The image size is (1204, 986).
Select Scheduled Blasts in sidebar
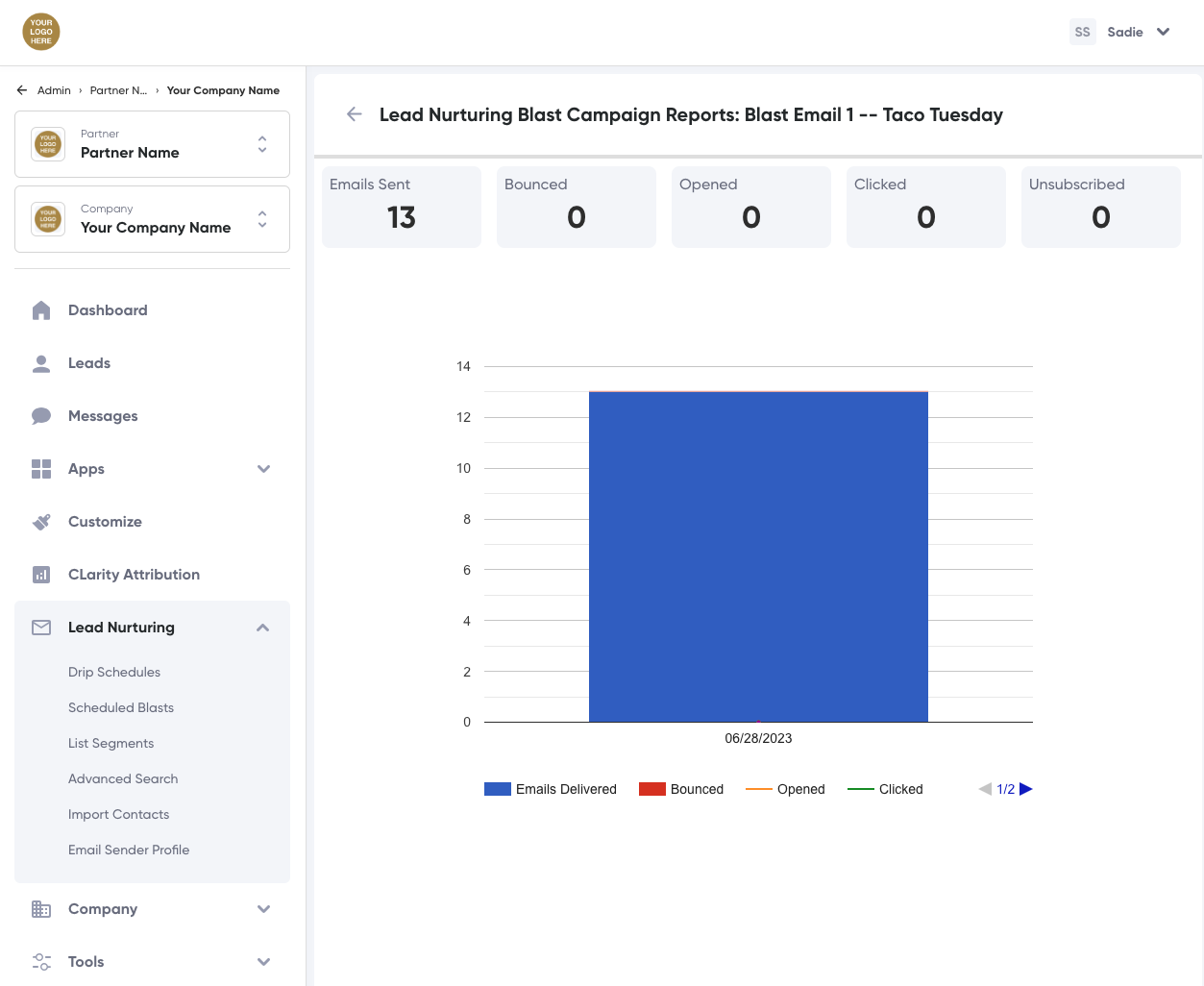(x=121, y=707)
